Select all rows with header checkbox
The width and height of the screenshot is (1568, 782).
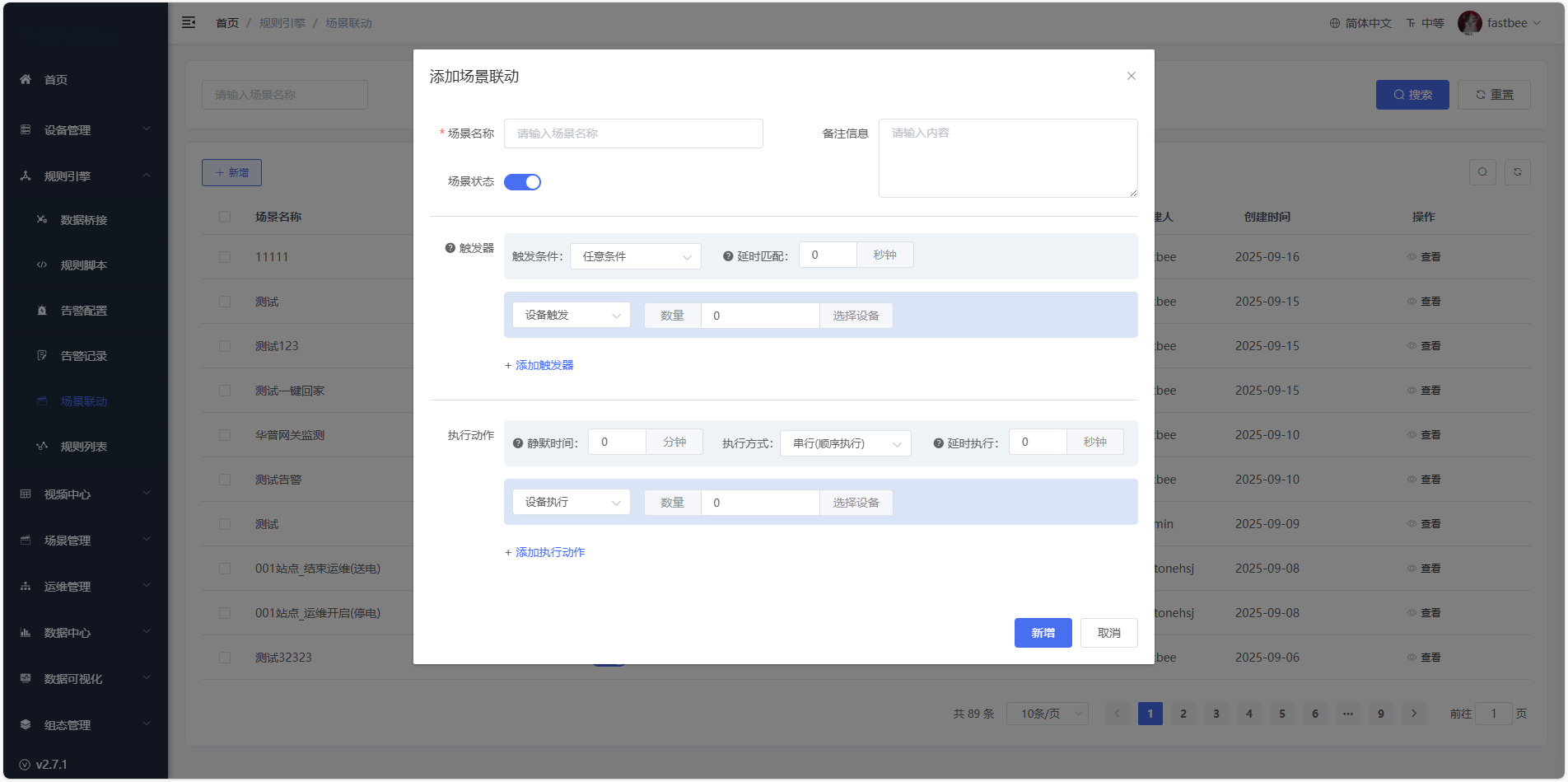pyautogui.click(x=225, y=217)
